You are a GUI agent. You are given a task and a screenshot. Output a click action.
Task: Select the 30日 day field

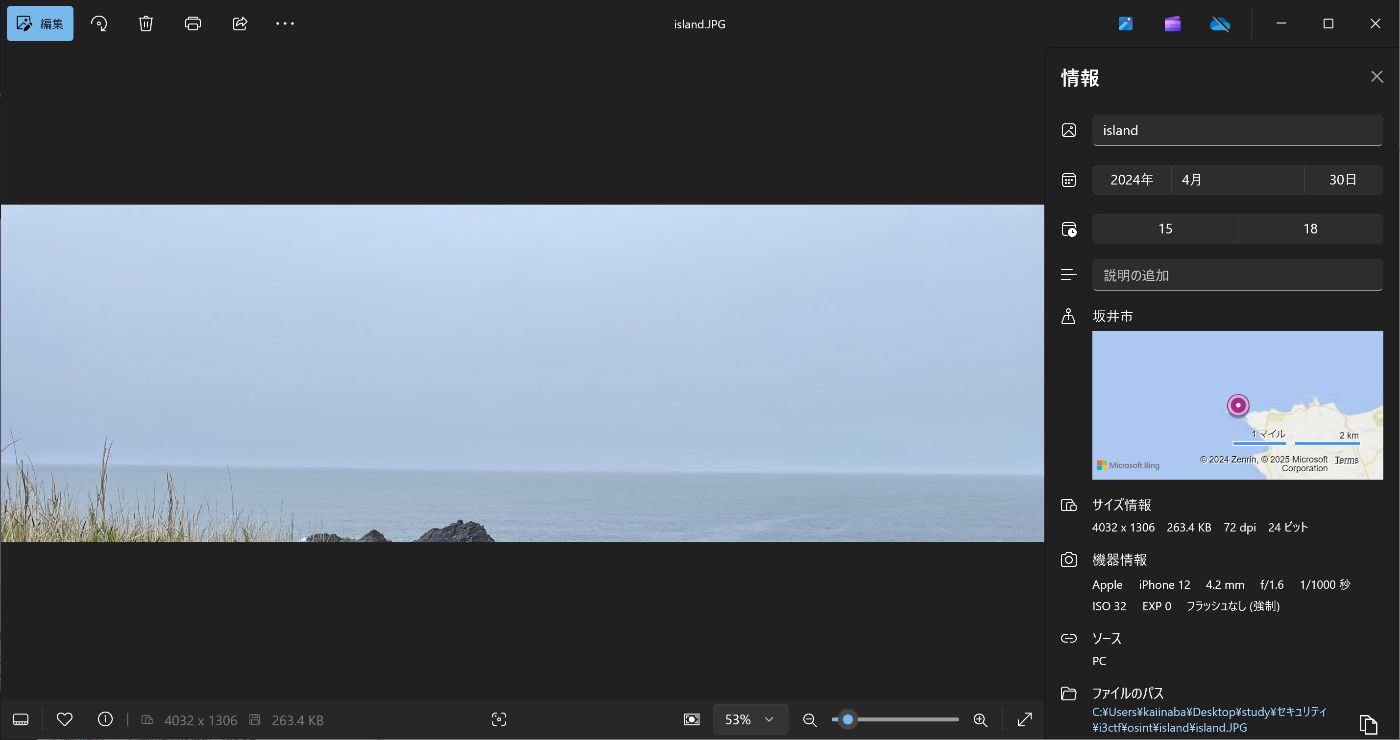point(1344,180)
